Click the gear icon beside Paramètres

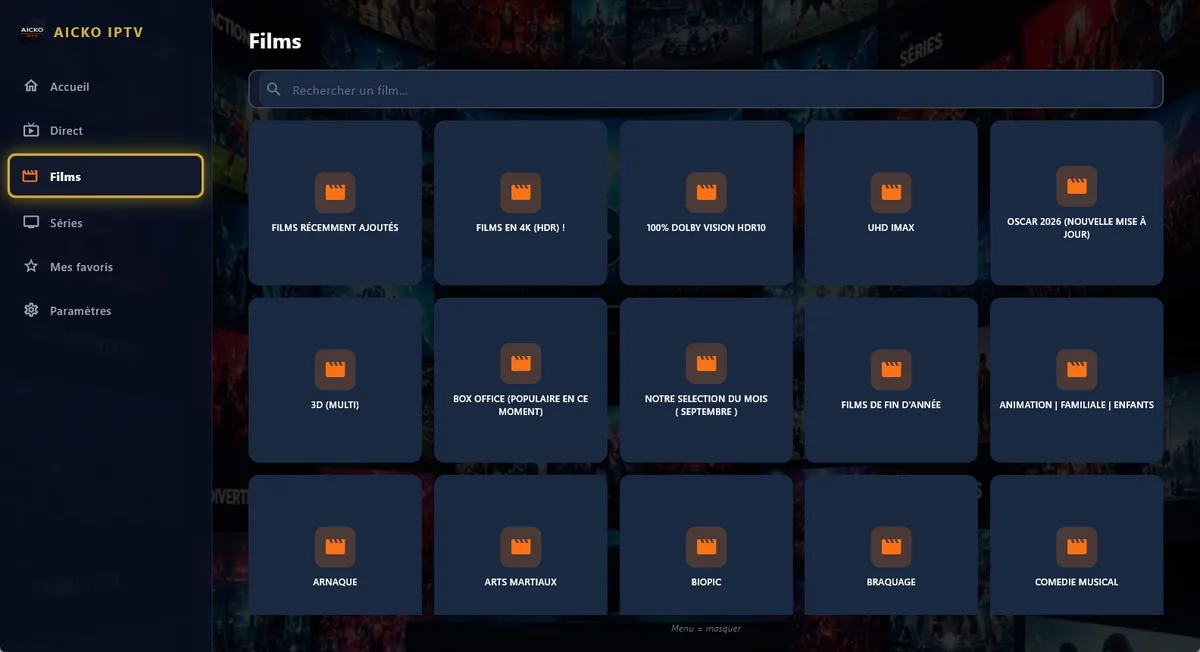(x=31, y=310)
